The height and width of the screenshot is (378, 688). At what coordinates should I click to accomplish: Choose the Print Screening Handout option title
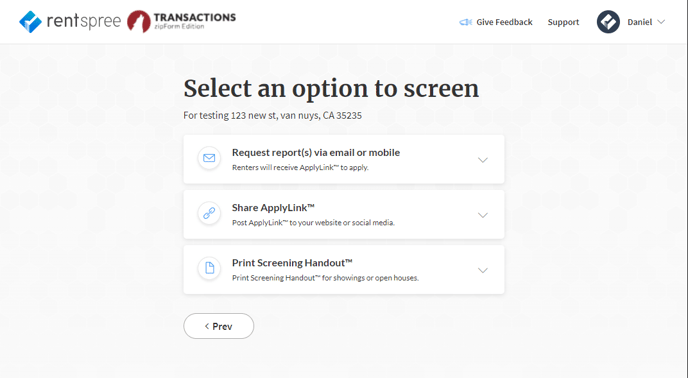point(292,263)
